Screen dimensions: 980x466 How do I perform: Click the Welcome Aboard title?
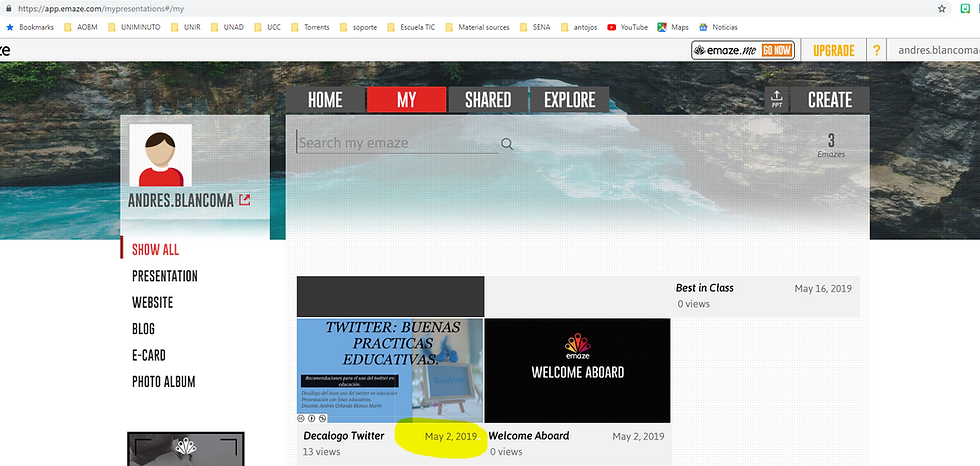pyautogui.click(x=529, y=436)
